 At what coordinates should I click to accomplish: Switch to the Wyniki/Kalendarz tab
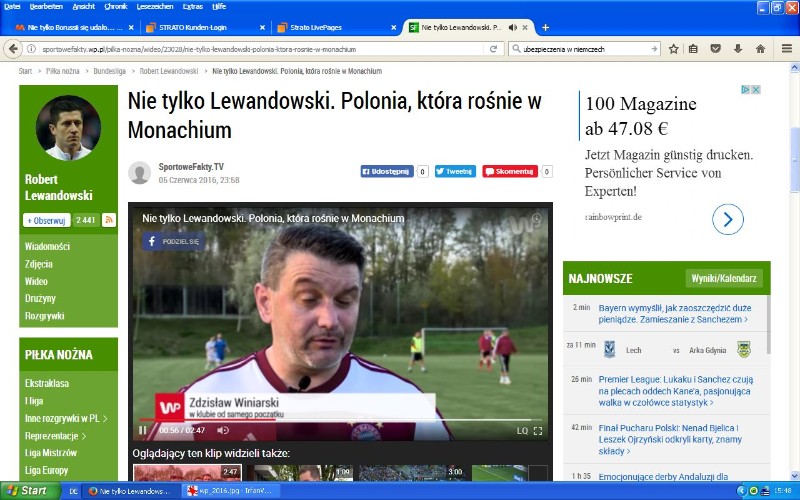pos(724,279)
